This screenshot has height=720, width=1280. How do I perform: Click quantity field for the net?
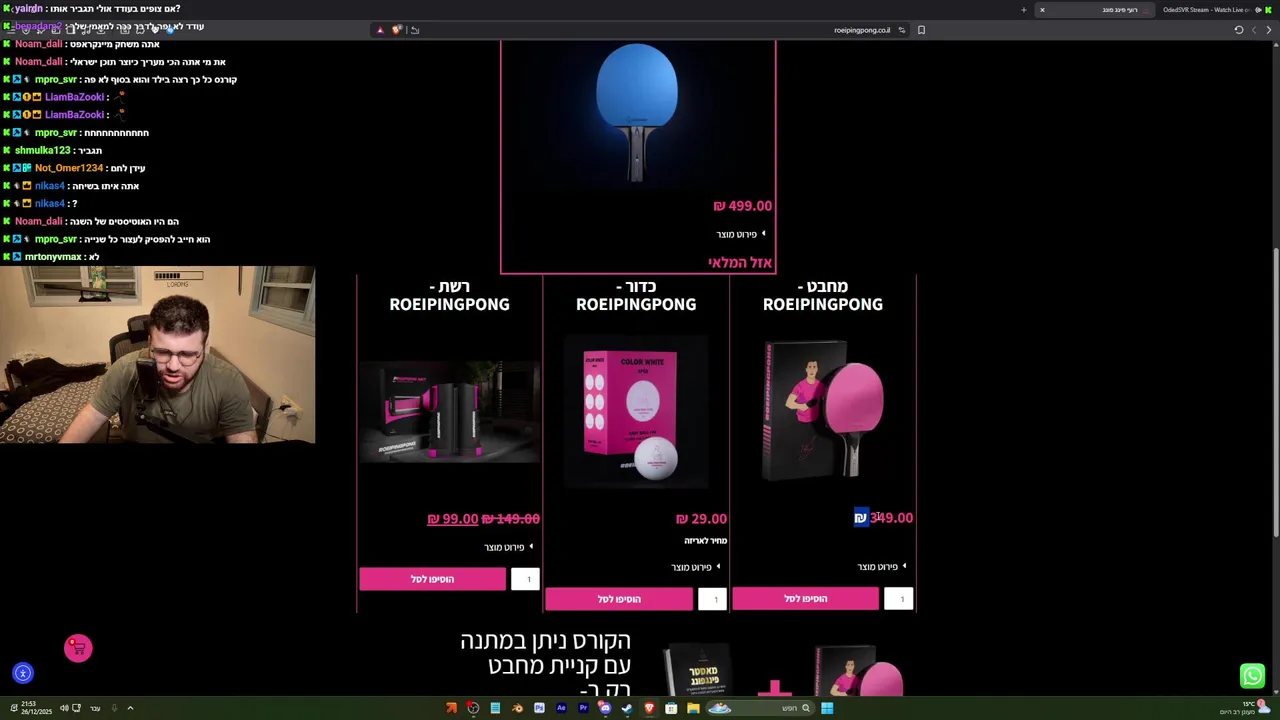(x=526, y=579)
